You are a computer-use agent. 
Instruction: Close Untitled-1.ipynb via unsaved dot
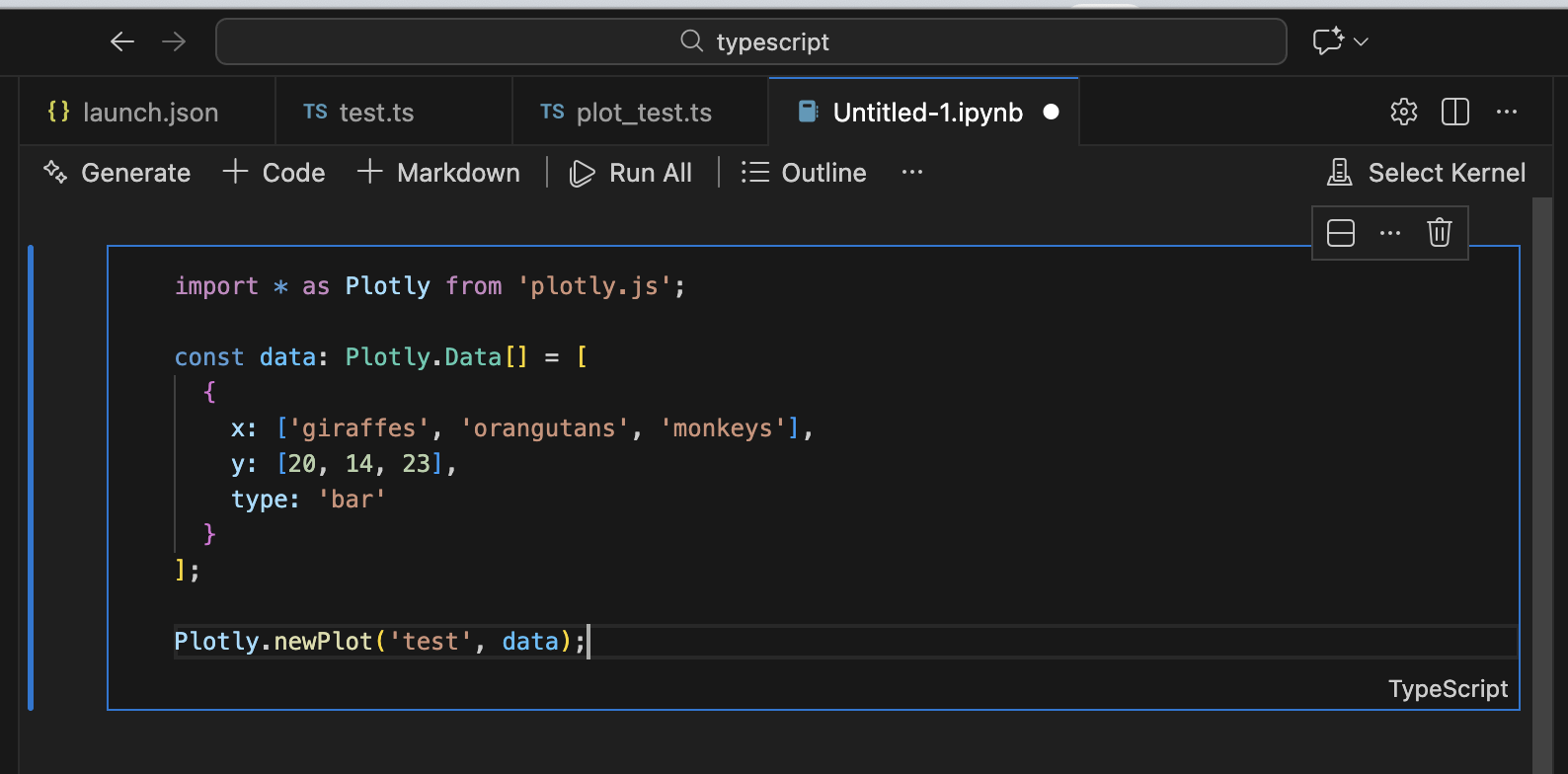1052,113
